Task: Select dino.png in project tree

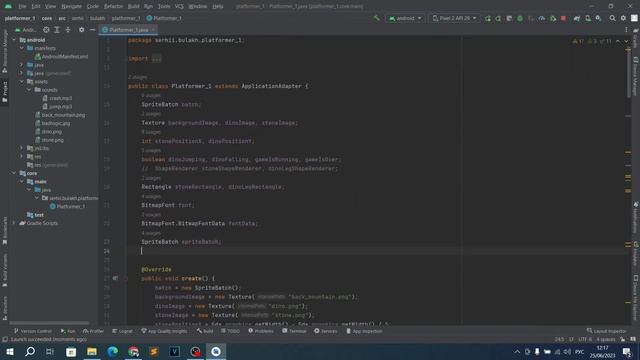Action: pyautogui.click(x=48, y=132)
